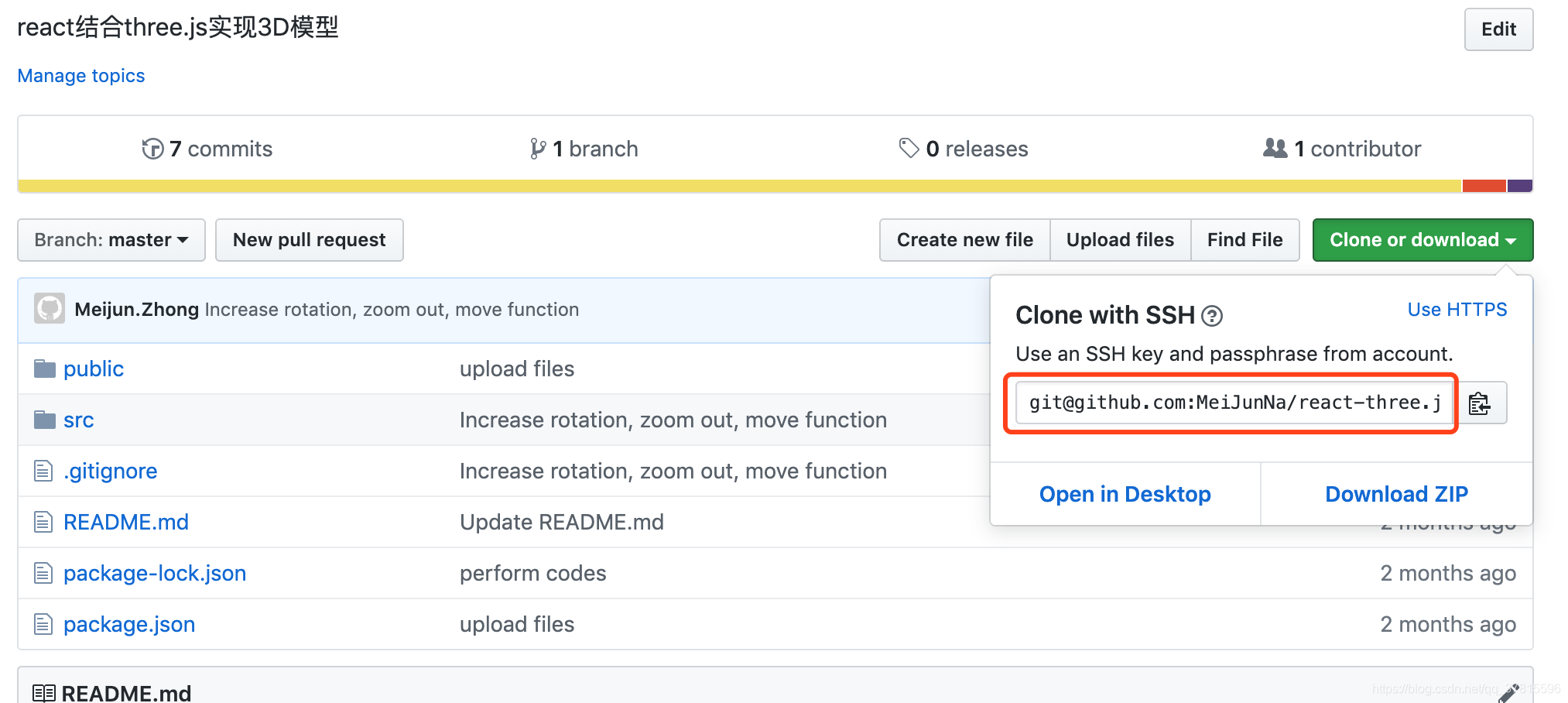
Task: Click the public folder icon
Action: [45, 369]
